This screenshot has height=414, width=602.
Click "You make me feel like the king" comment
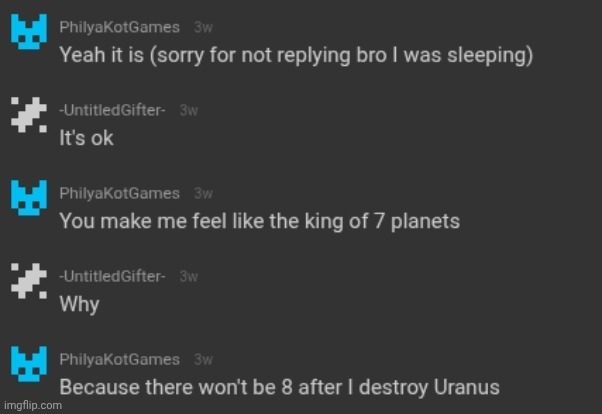coord(259,221)
